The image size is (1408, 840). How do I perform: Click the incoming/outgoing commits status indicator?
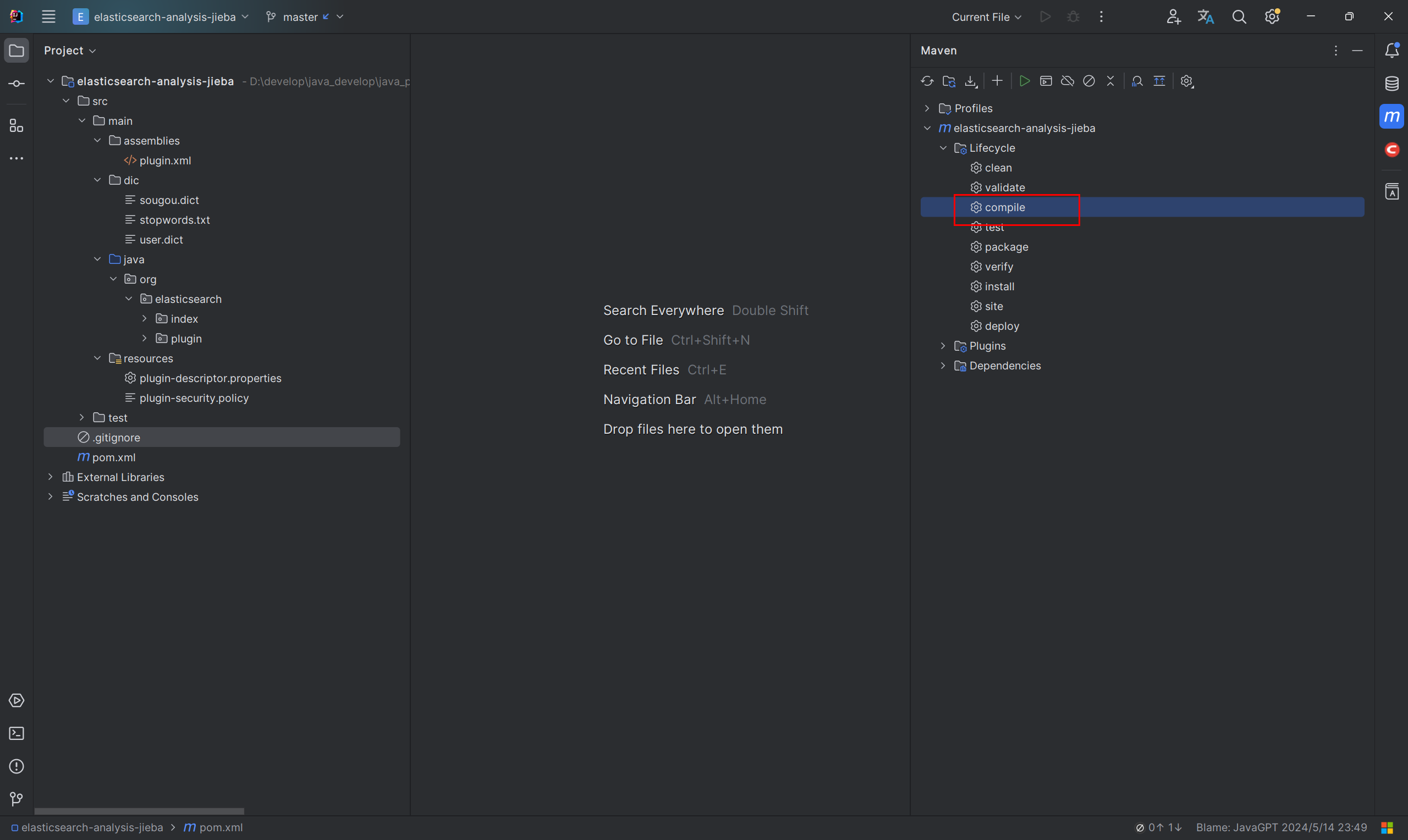click(1158, 827)
